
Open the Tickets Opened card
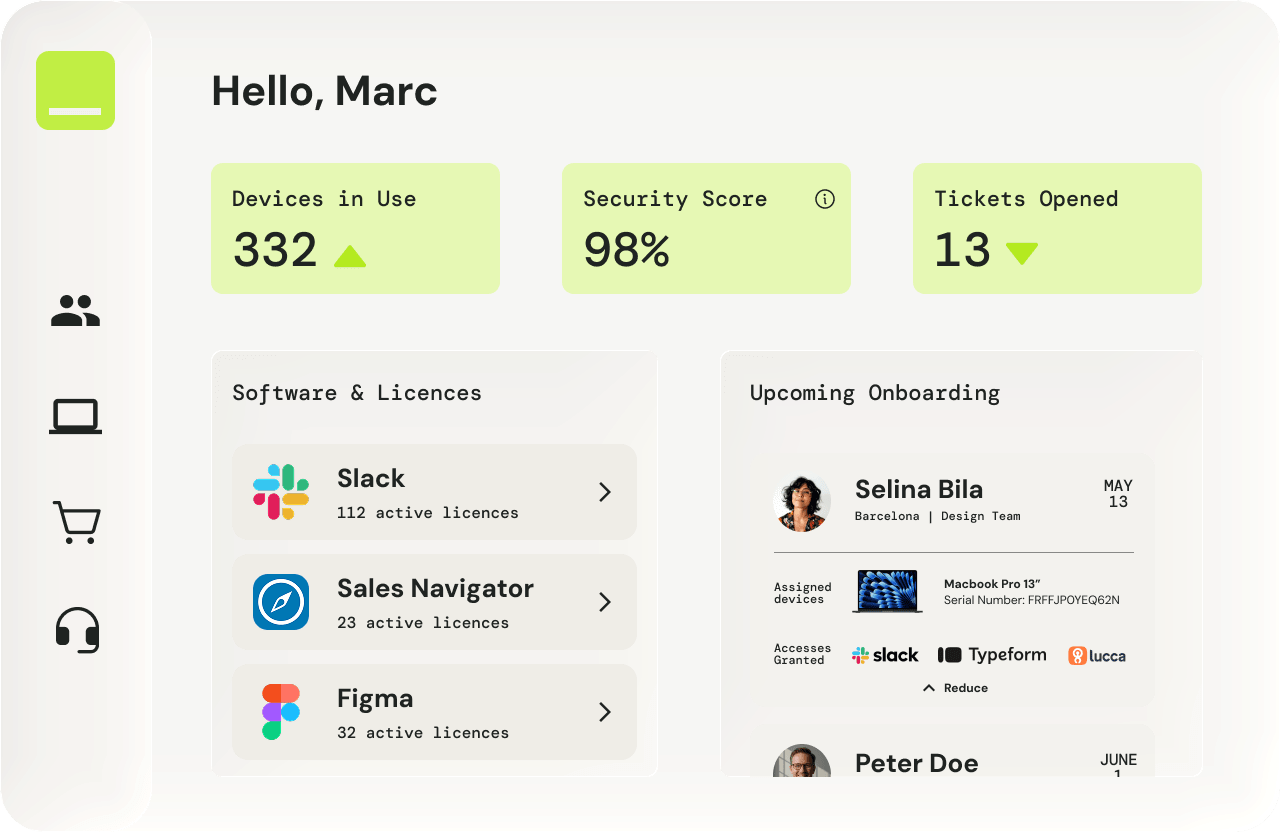pos(1057,228)
